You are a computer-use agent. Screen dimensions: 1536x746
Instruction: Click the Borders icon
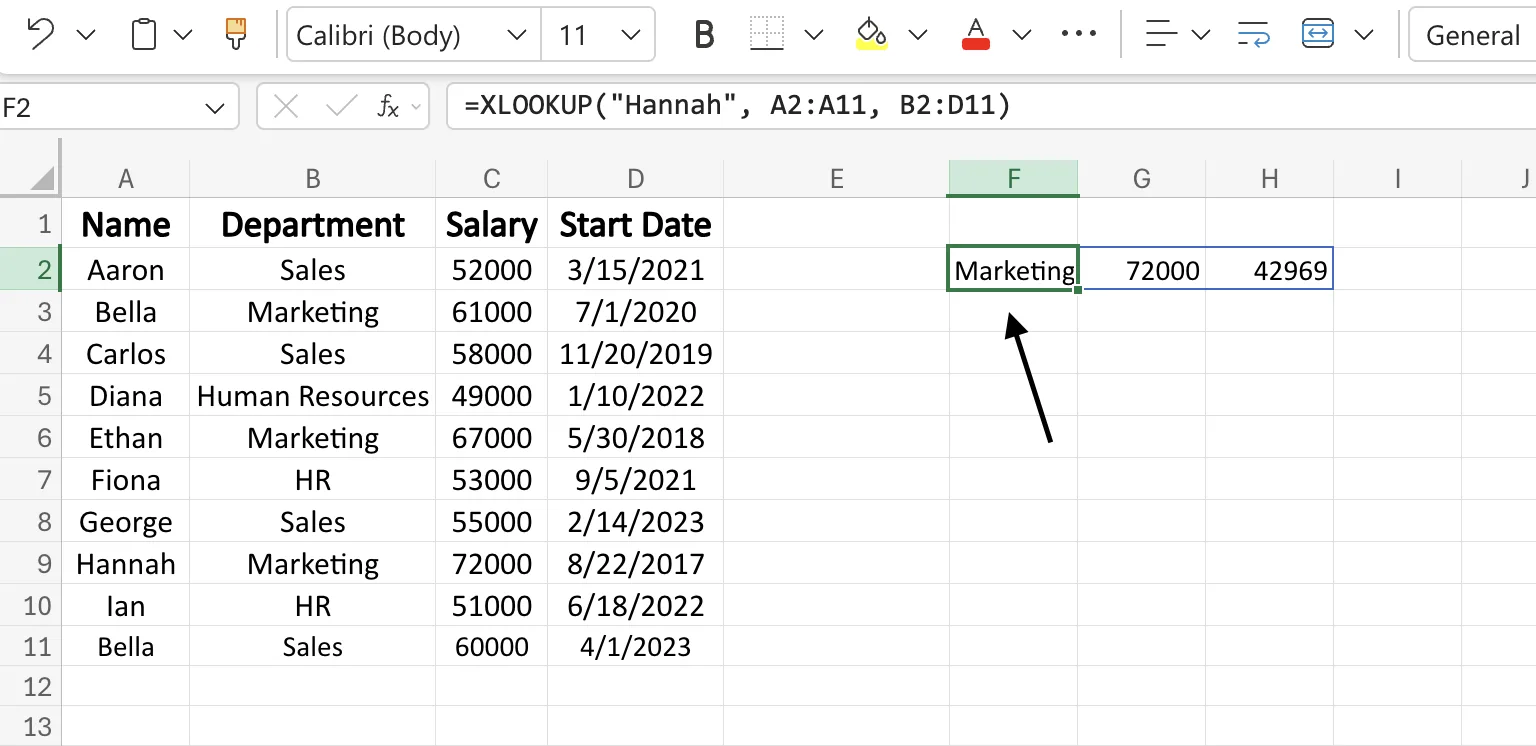(767, 35)
